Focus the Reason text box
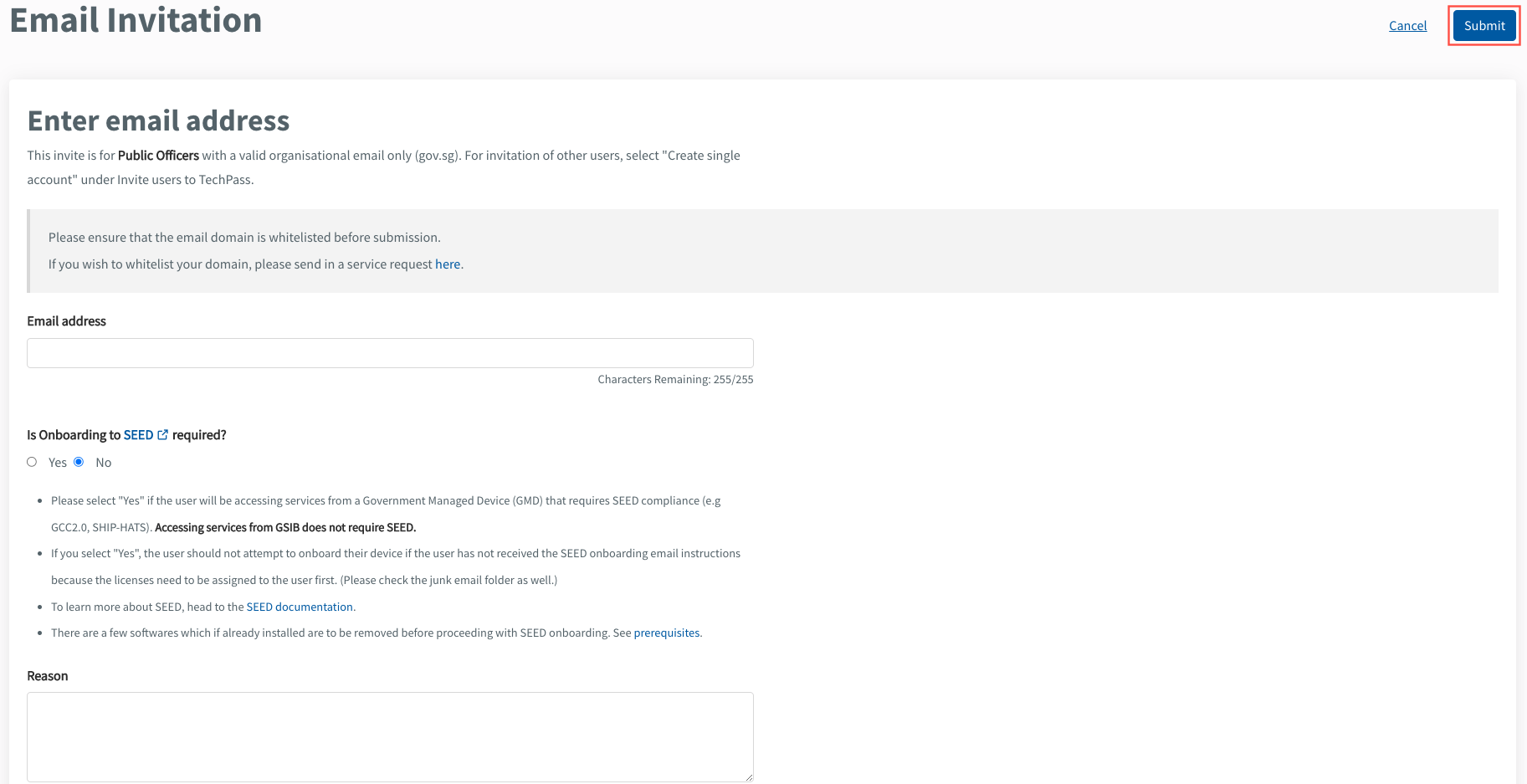This screenshot has width=1527, height=784. (389, 736)
